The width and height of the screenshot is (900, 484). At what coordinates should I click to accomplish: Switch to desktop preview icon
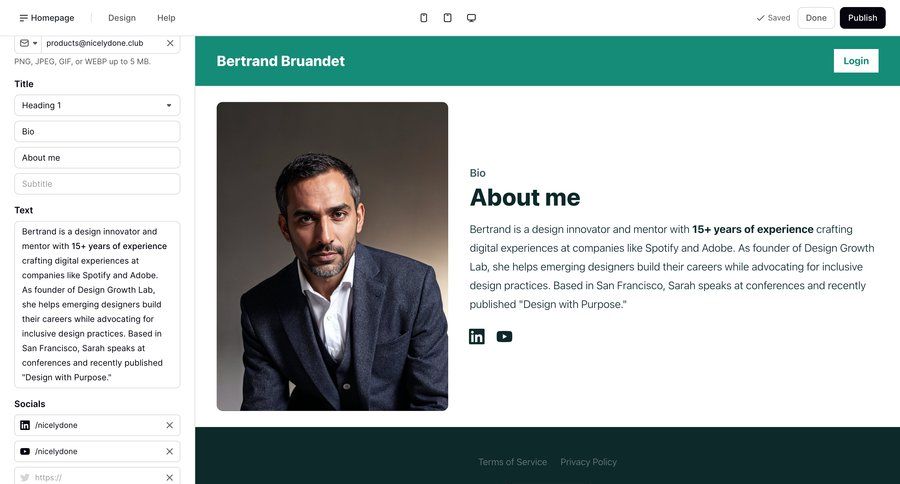coord(471,18)
